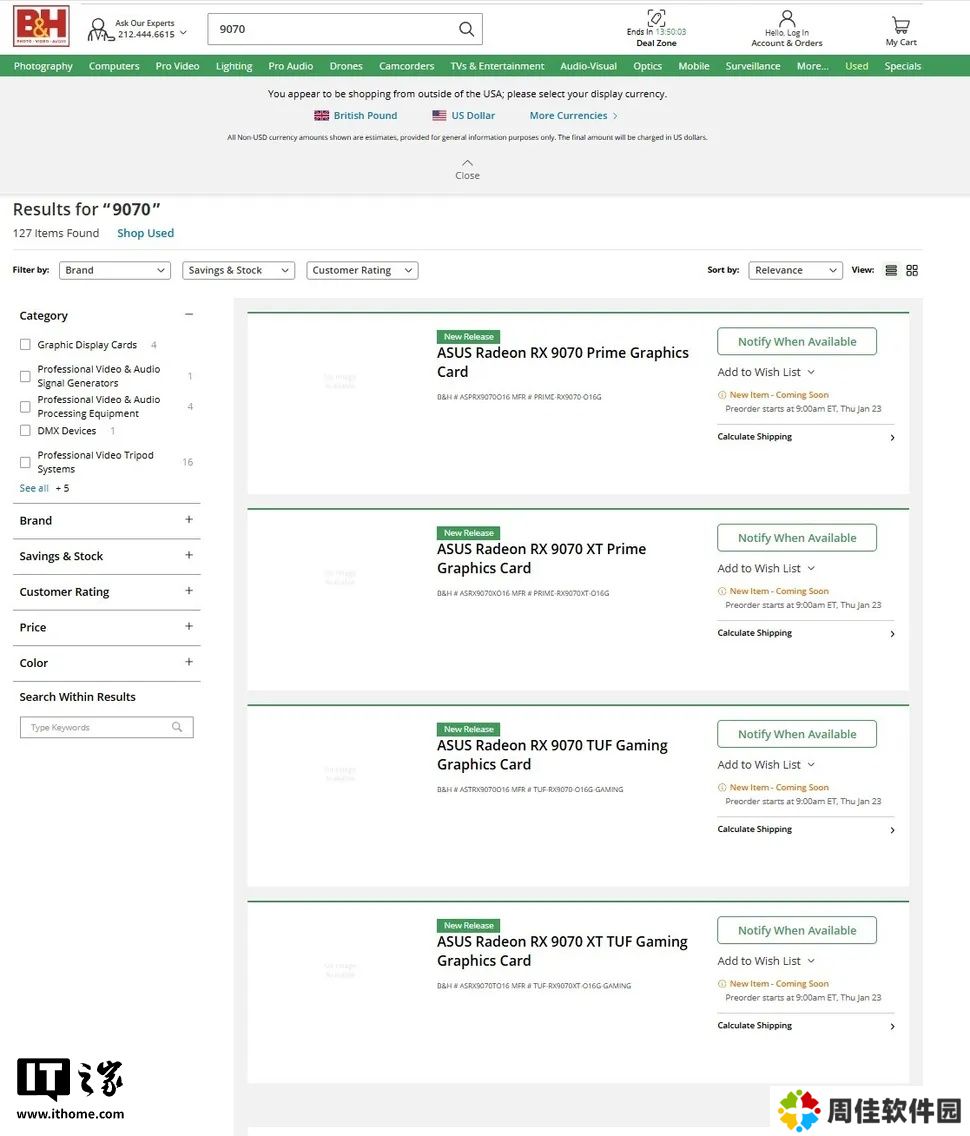Open the Drones menu
The height and width of the screenshot is (1136, 970).
pyautogui.click(x=346, y=66)
